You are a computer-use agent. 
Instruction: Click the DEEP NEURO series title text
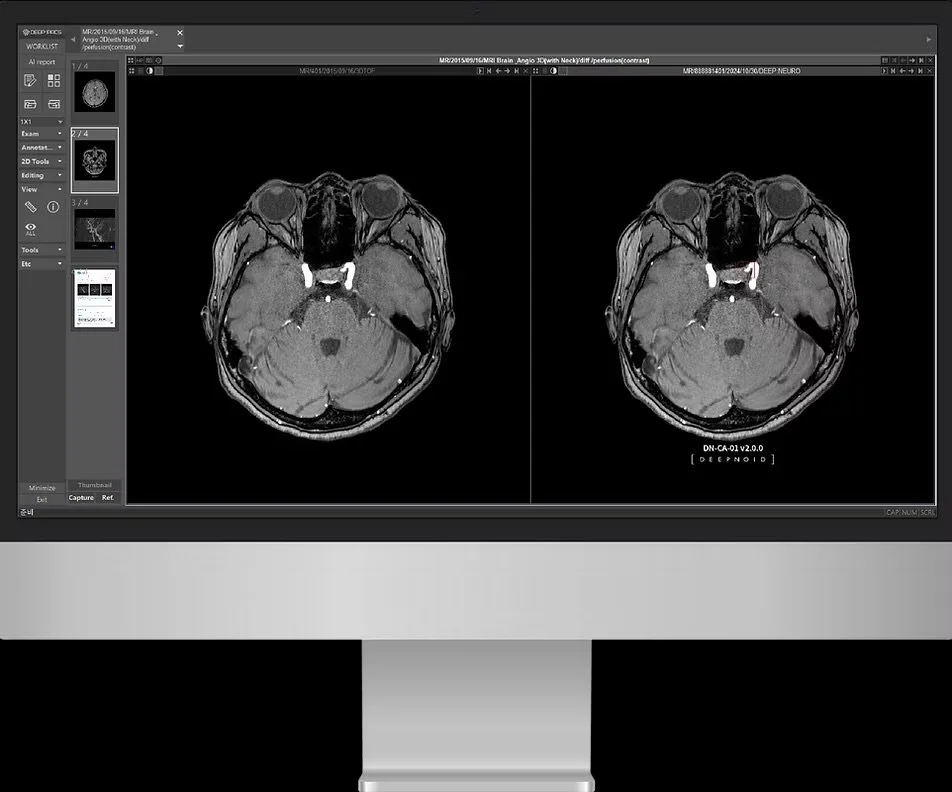[741, 71]
